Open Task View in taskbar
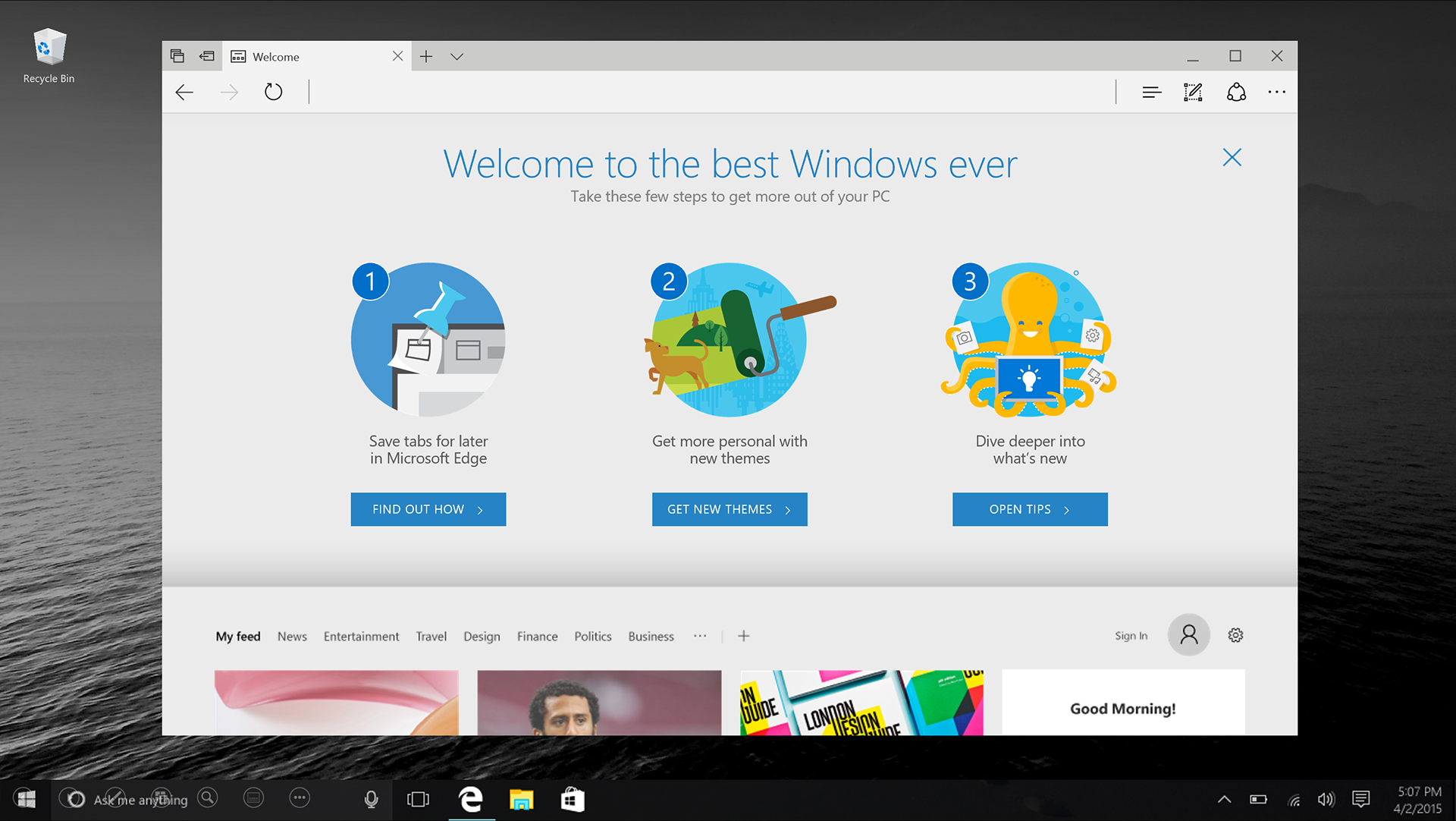The height and width of the screenshot is (821, 1456). [418, 800]
